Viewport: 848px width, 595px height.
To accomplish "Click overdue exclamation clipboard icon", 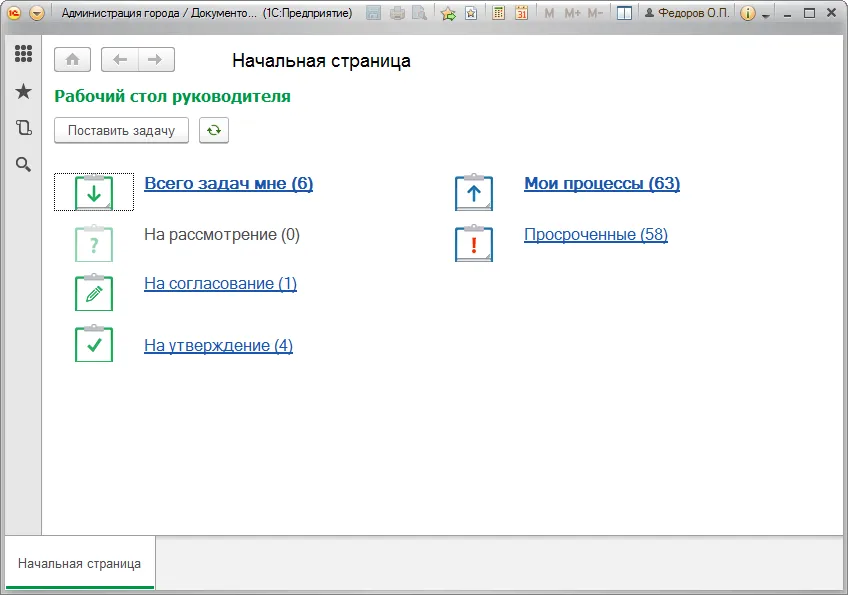I will (474, 243).
